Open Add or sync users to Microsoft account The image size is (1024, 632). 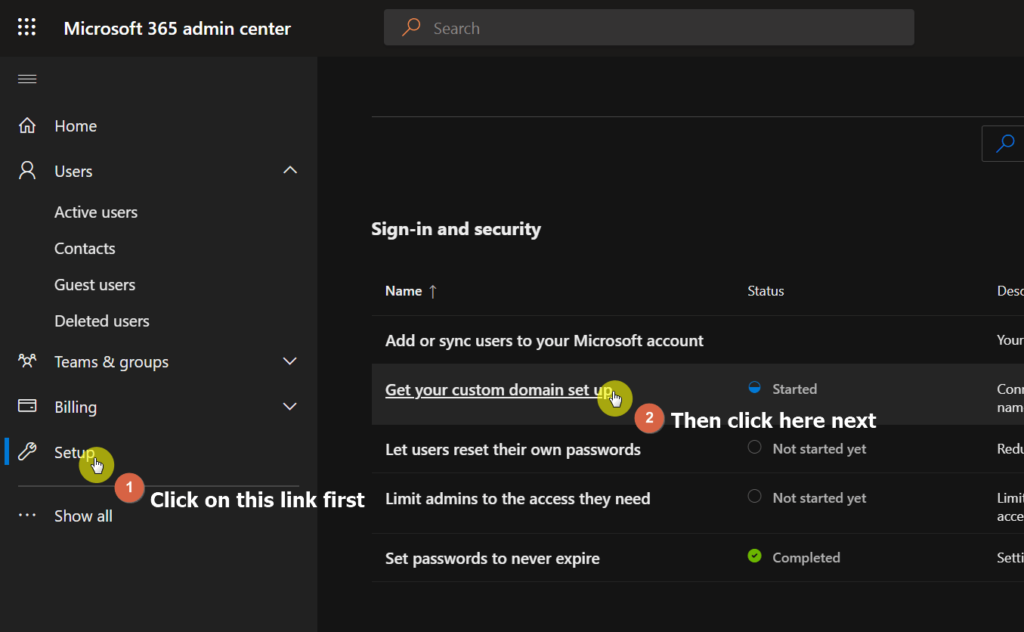[x=544, y=340]
